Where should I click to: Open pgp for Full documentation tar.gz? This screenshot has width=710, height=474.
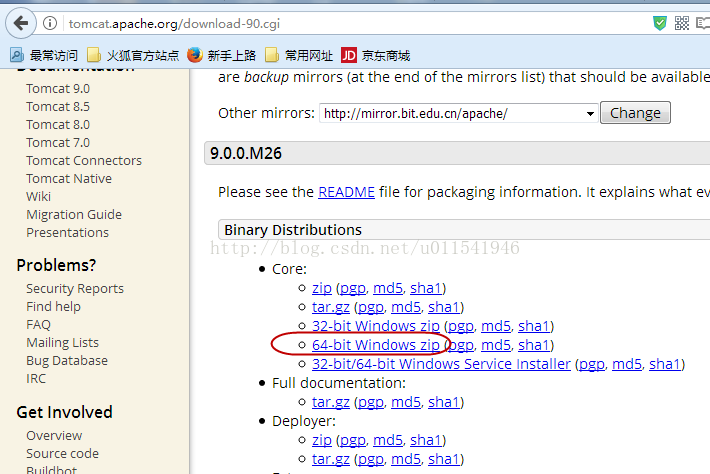point(371,402)
